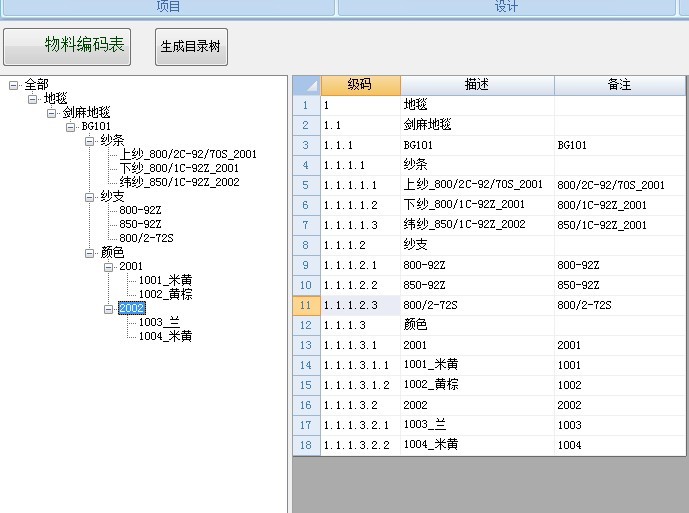Collapse the 颜色 tree branch
This screenshot has height=513, width=689.
[90, 253]
